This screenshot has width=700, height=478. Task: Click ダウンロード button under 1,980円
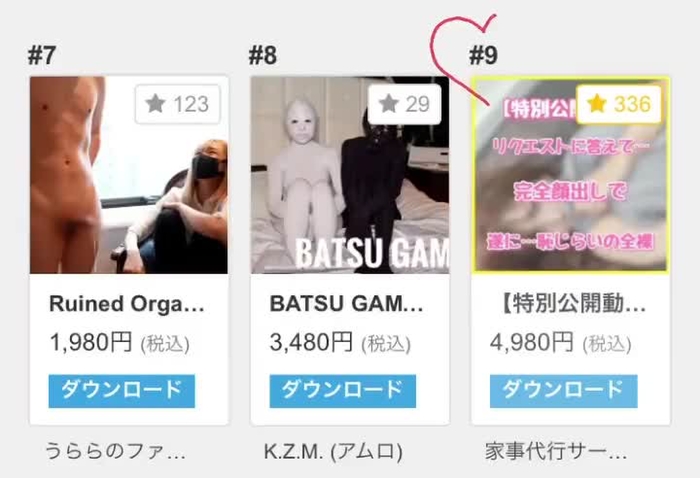[x=121, y=391]
